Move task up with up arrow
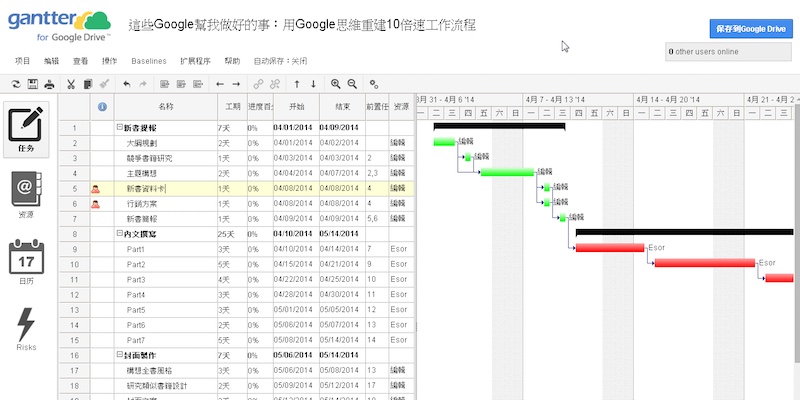 (297, 84)
